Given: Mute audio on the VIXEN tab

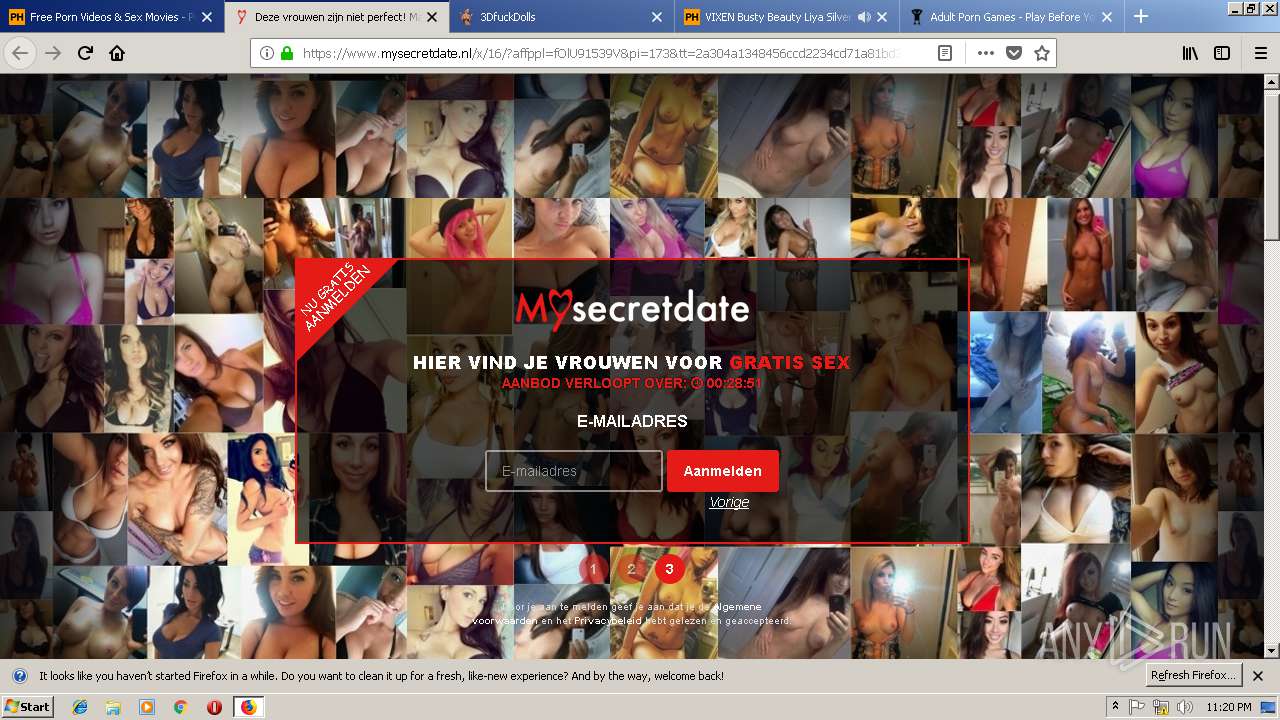Looking at the screenshot, I should click(x=865, y=17).
